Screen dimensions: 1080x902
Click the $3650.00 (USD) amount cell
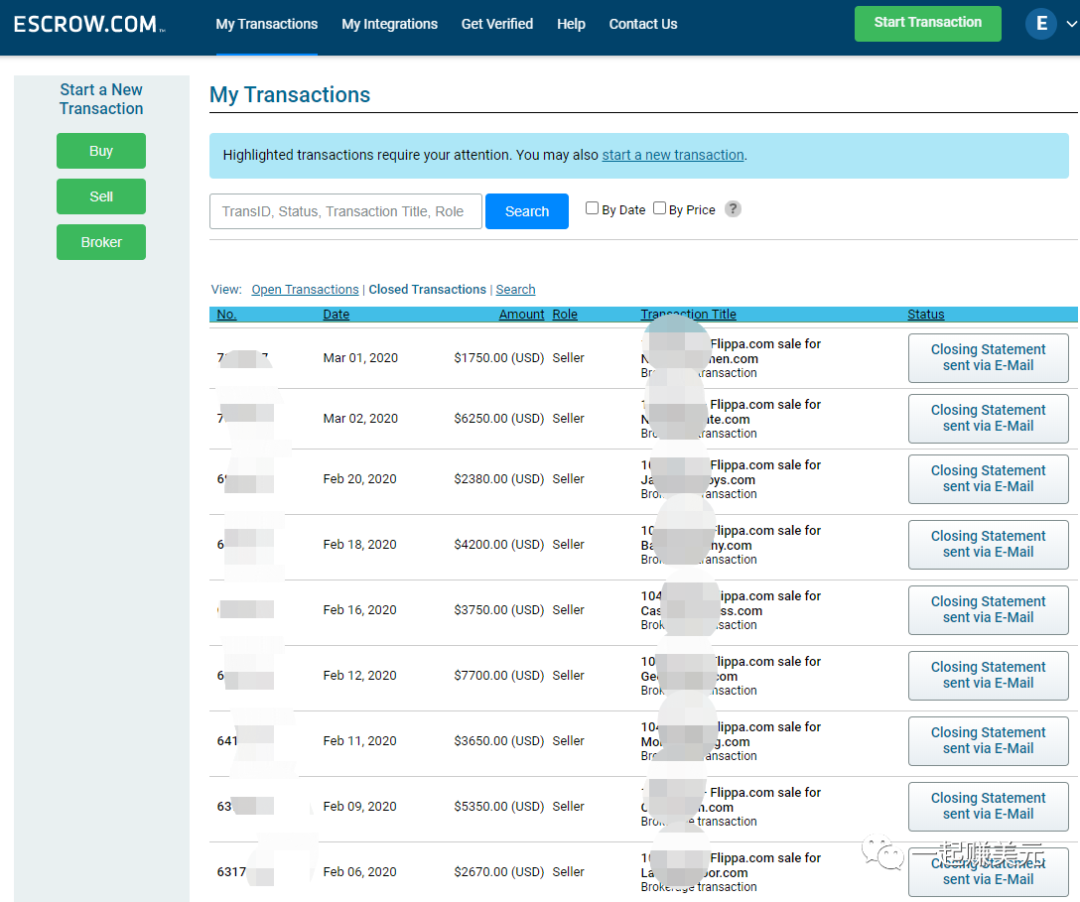click(499, 741)
